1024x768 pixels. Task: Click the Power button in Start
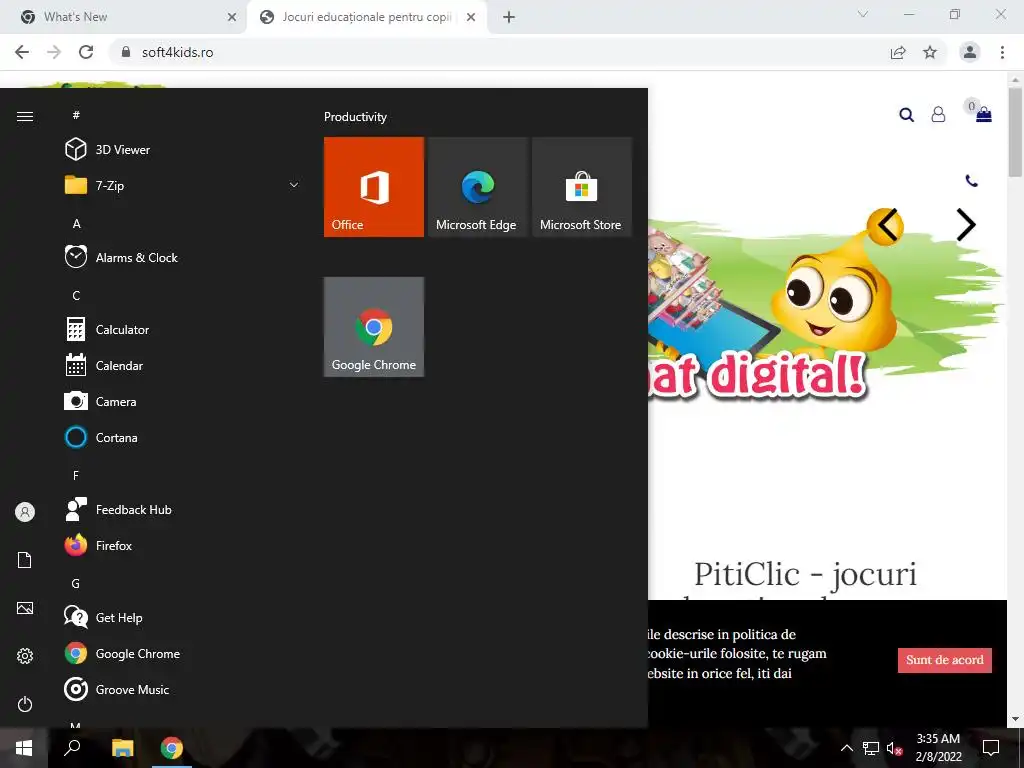click(x=25, y=704)
